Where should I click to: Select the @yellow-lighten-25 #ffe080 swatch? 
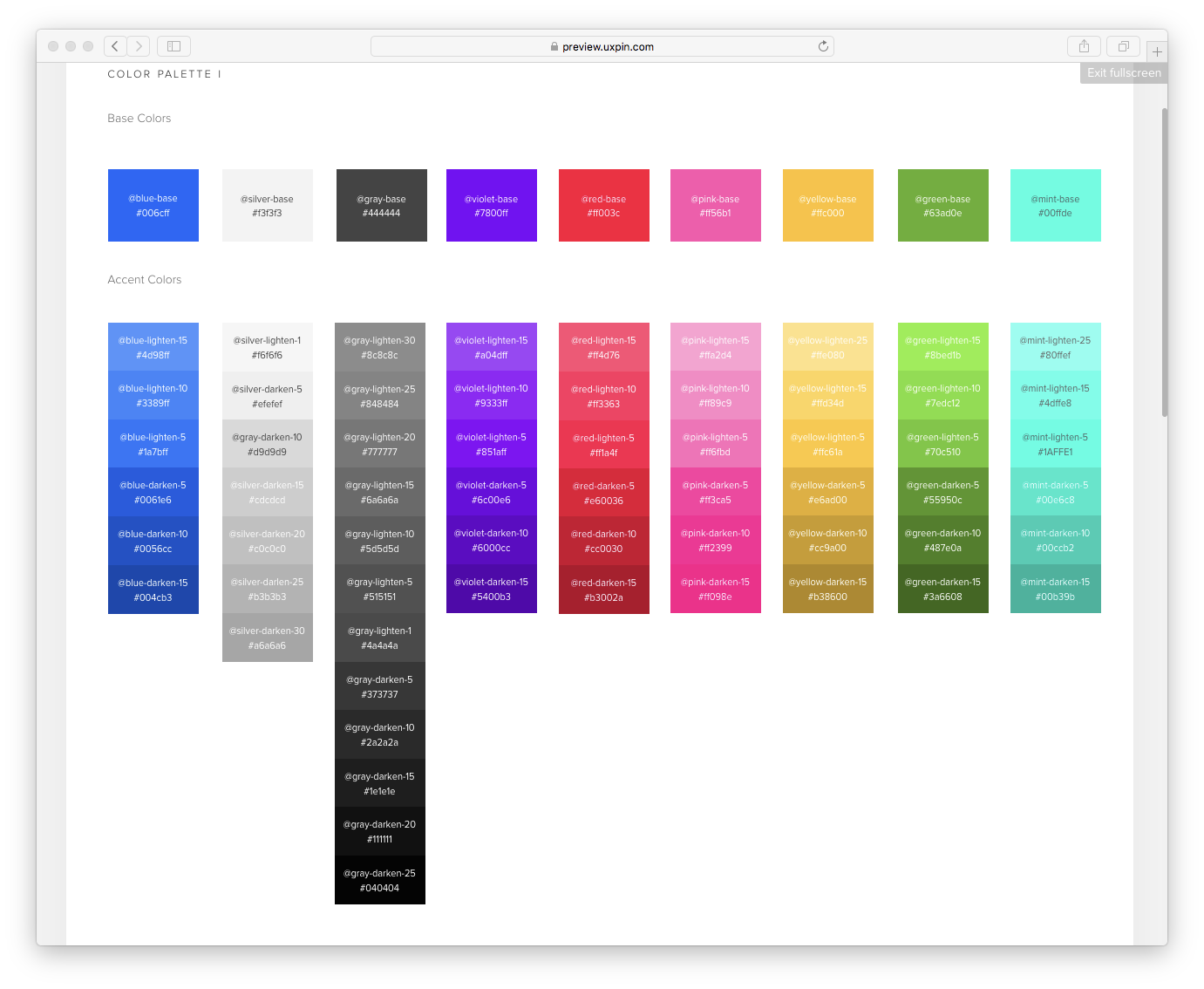(x=827, y=347)
